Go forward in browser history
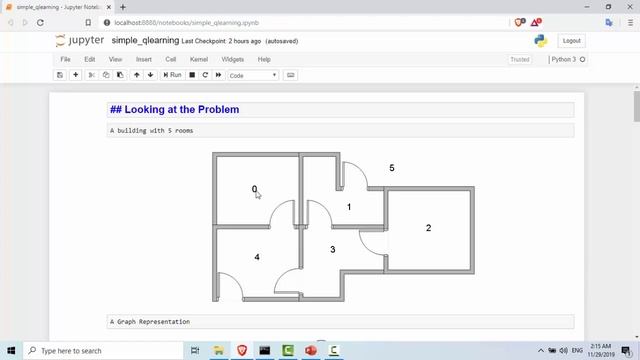Image resolution: width=640 pixels, height=360 pixels. (25, 23)
